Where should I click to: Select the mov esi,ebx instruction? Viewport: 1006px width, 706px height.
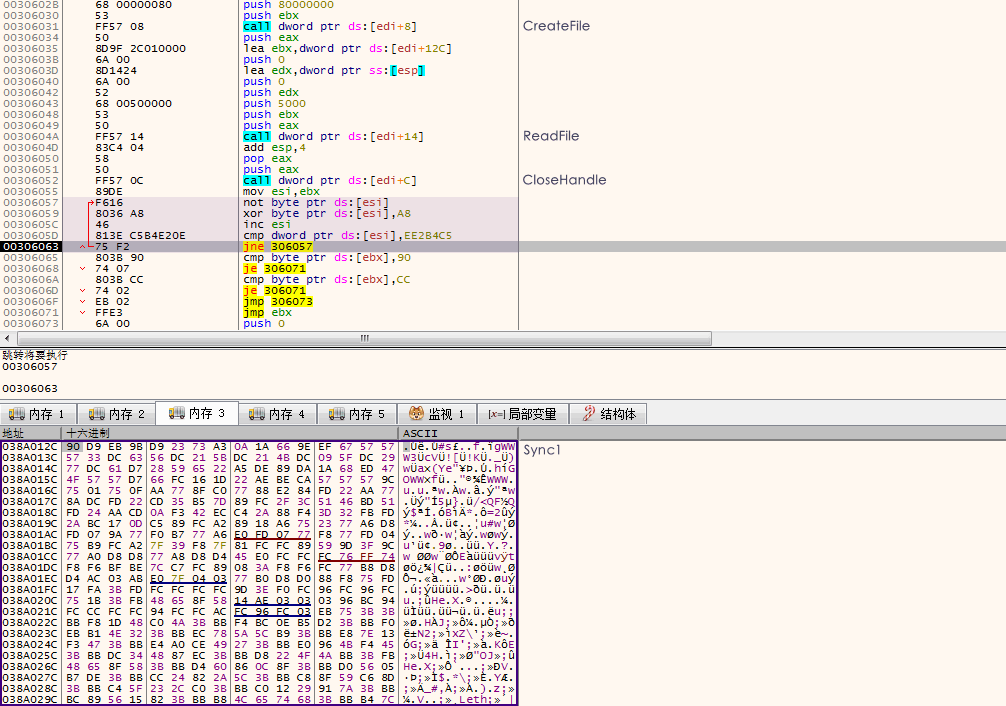pos(281,191)
